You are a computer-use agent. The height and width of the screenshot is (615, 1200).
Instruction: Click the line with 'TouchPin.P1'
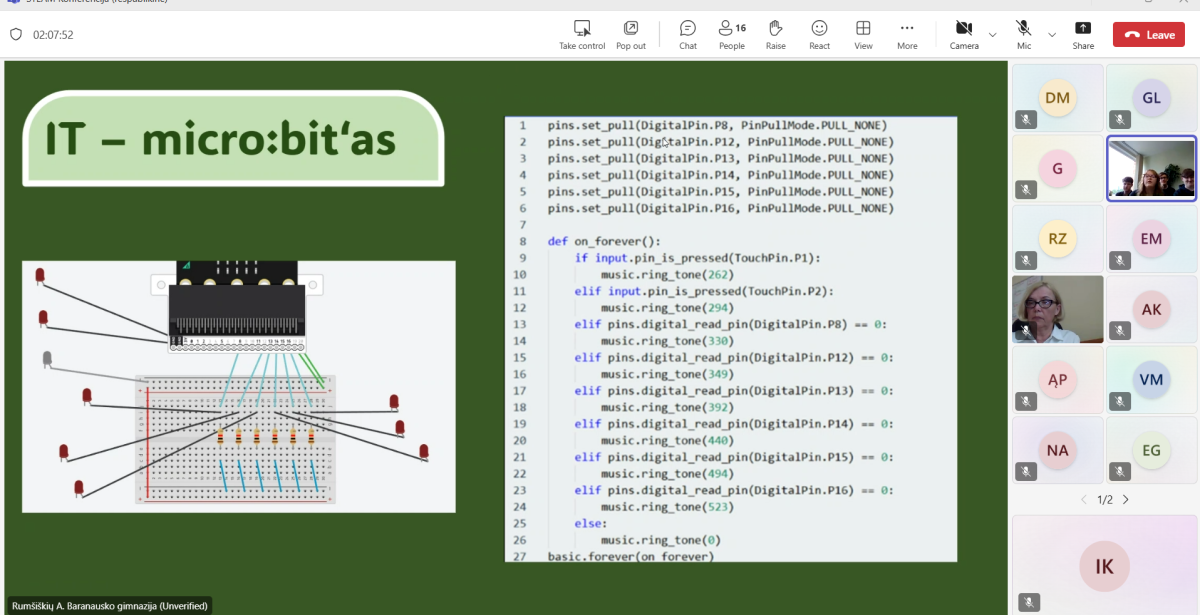697,258
